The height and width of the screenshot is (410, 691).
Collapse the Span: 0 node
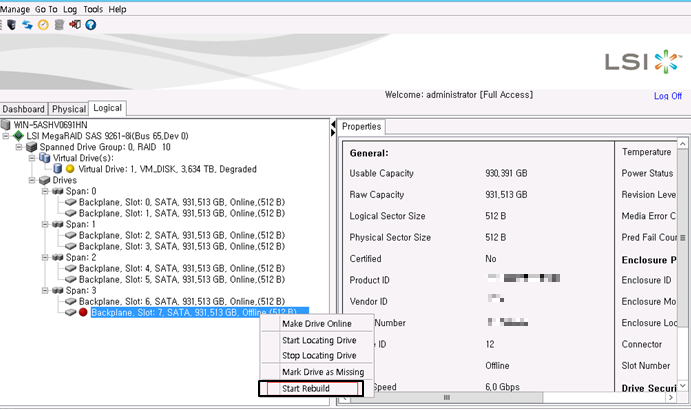[x=45, y=191]
